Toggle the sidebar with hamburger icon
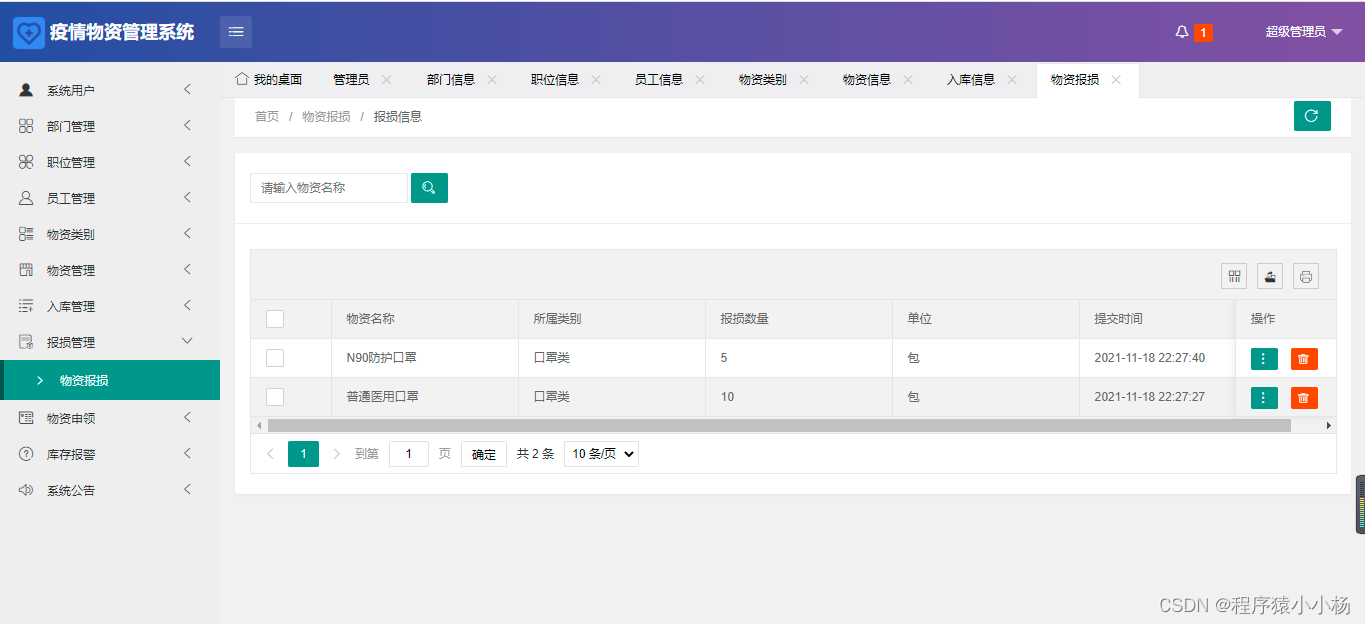Image resolution: width=1365 pixels, height=624 pixels. (236, 32)
